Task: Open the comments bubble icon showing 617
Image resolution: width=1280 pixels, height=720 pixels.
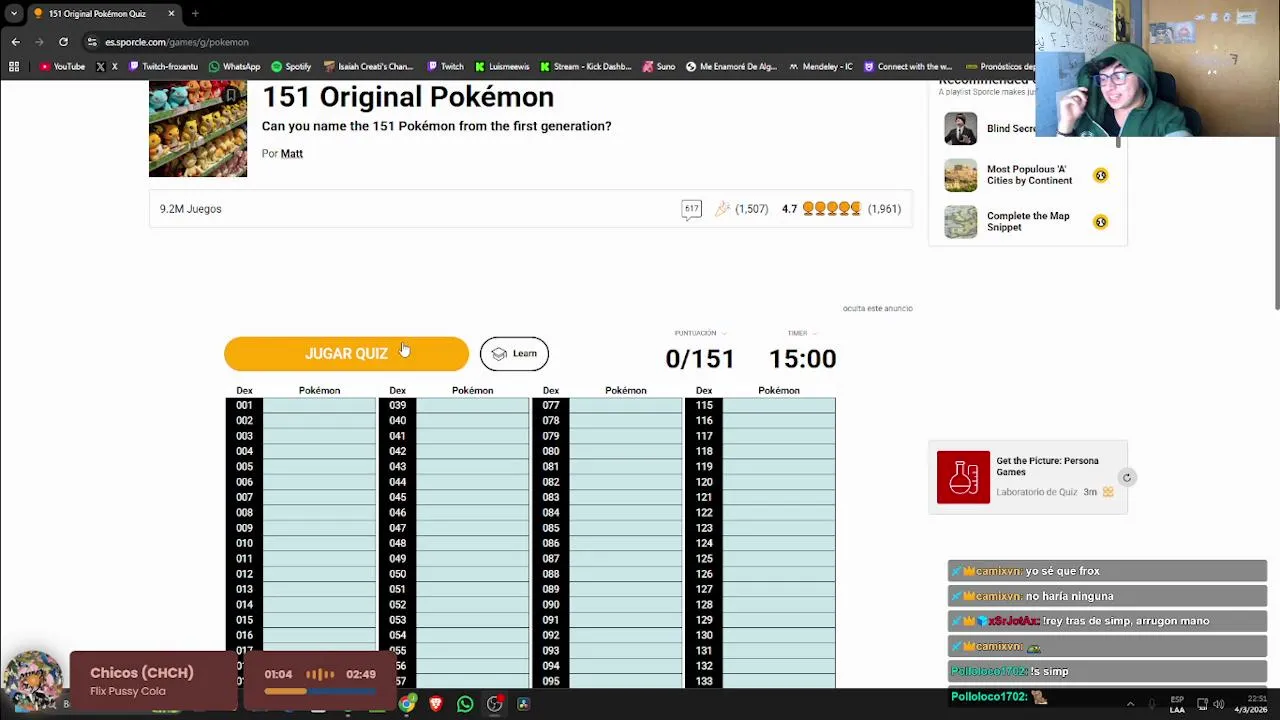Action: pyautogui.click(x=691, y=209)
